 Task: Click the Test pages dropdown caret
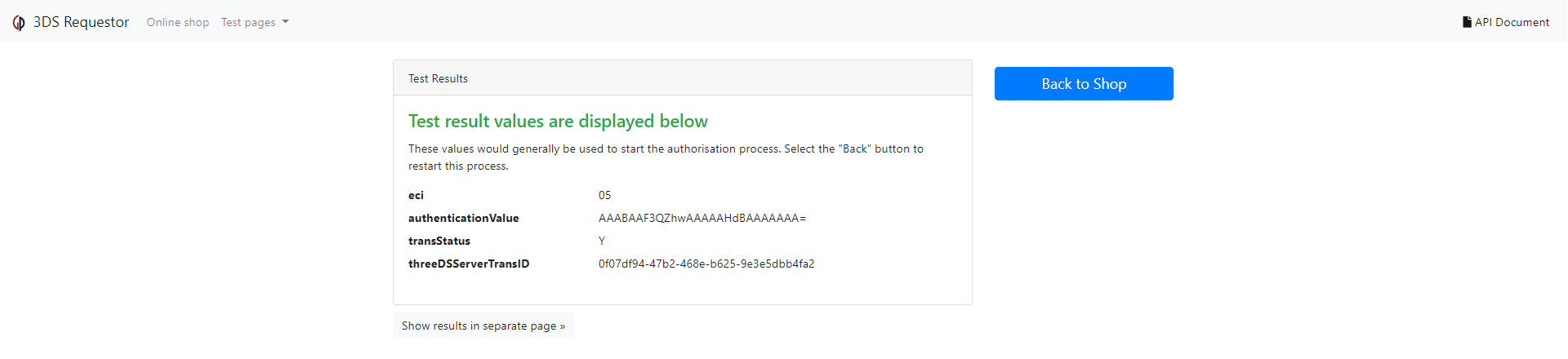285,22
